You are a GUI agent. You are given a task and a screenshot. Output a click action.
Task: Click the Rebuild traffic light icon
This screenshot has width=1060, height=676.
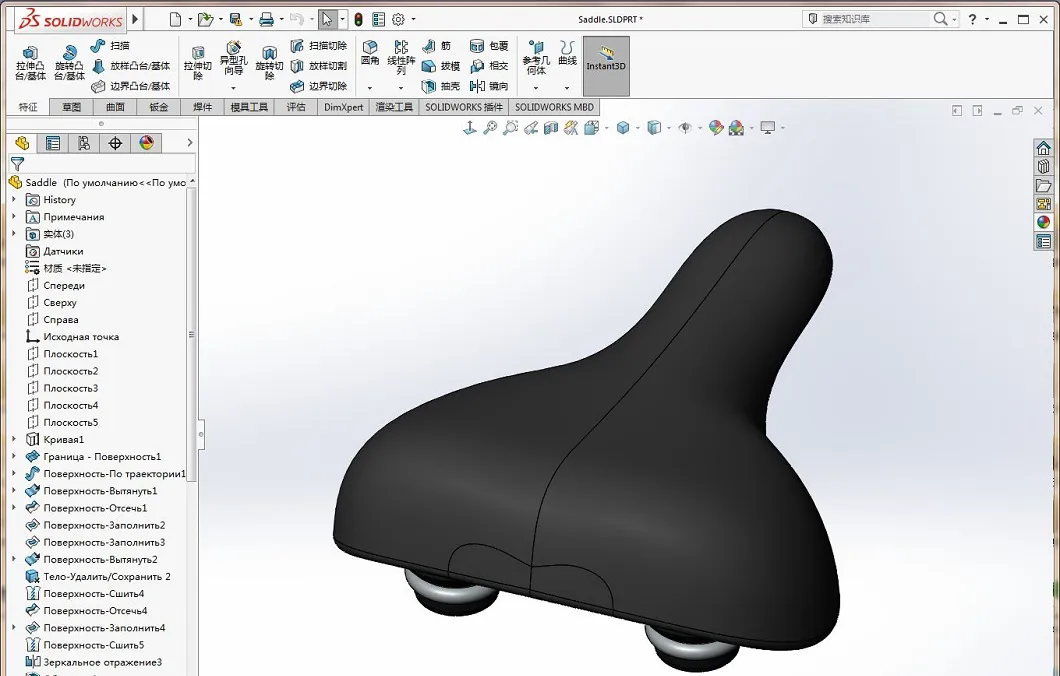point(358,20)
